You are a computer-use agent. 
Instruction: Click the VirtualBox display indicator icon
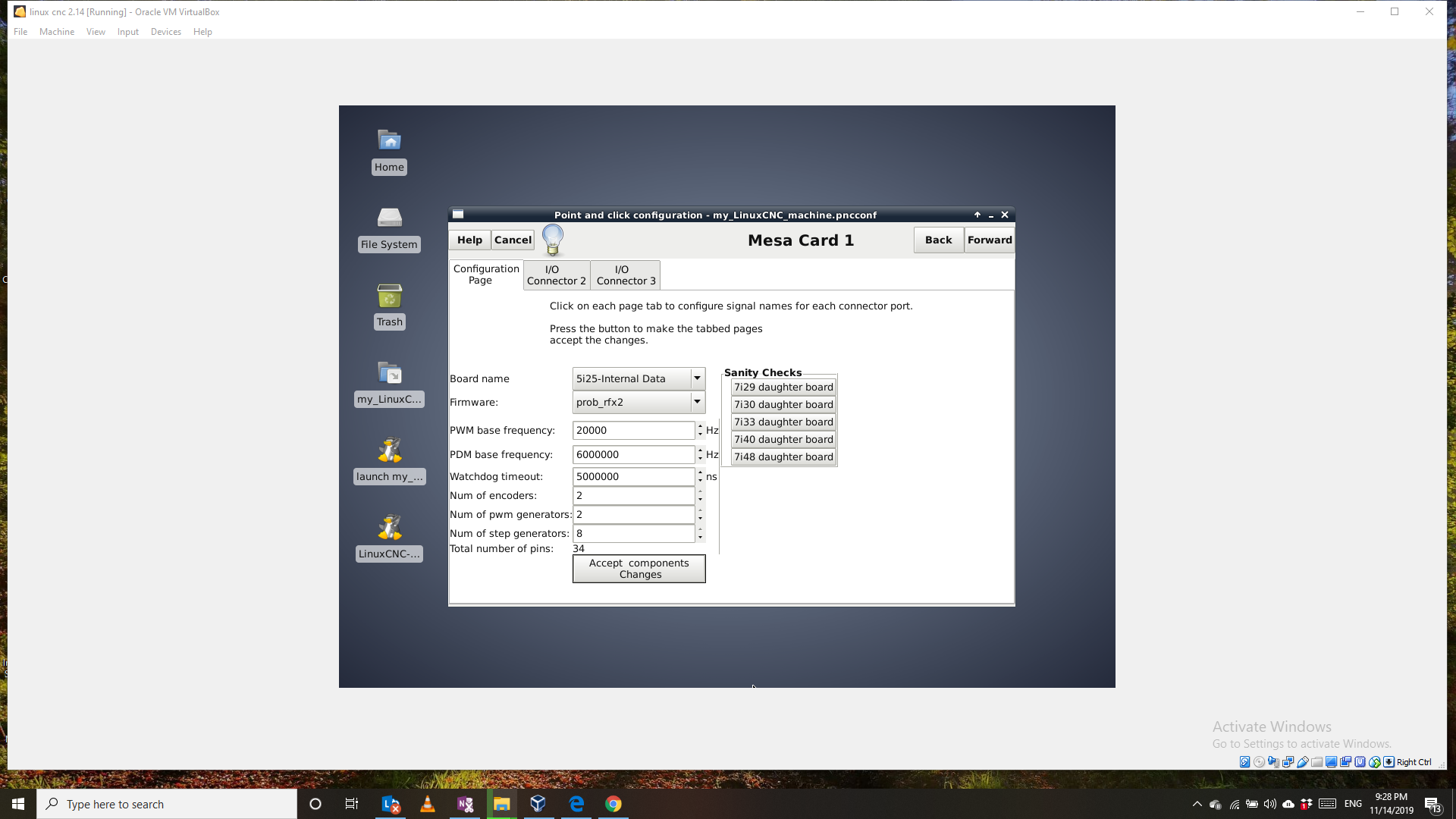pyautogui.click(x=1331, y=762)
